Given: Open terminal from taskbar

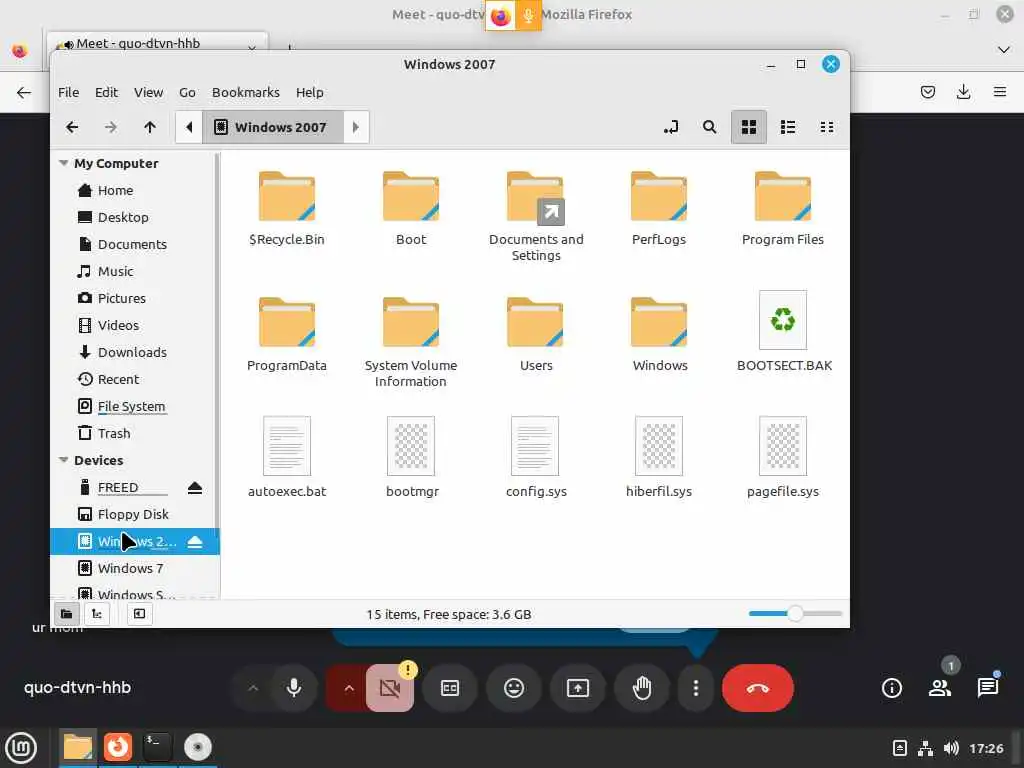Looking at the screenshot, I should 157,747.
